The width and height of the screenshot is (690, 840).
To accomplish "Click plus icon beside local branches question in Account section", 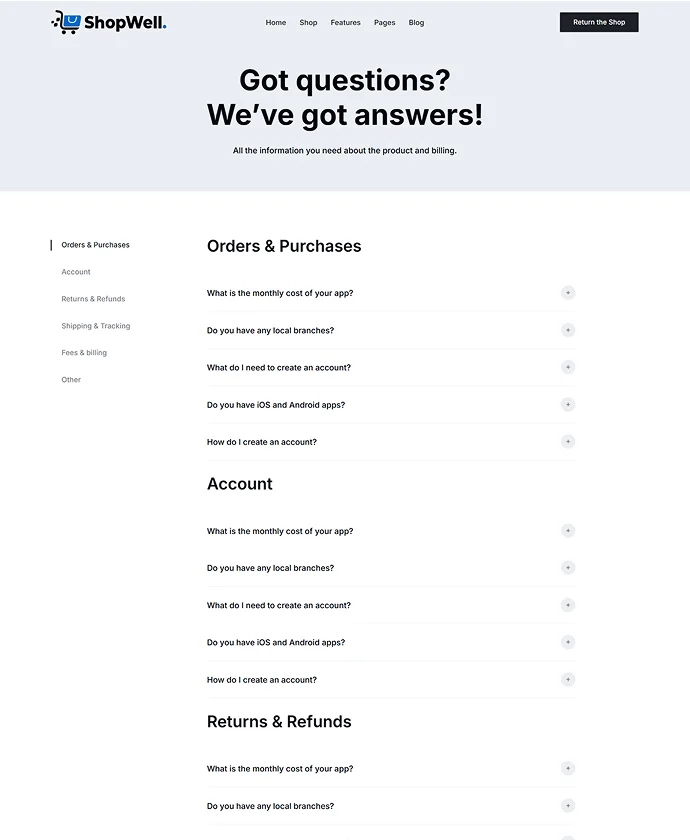I will (568, 568).
